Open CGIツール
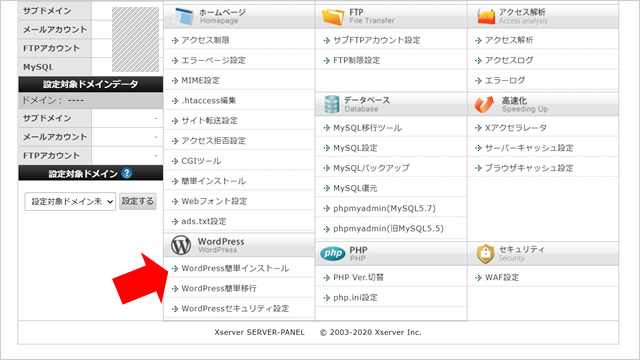The image size is (640, 360). tap(201, 161)
